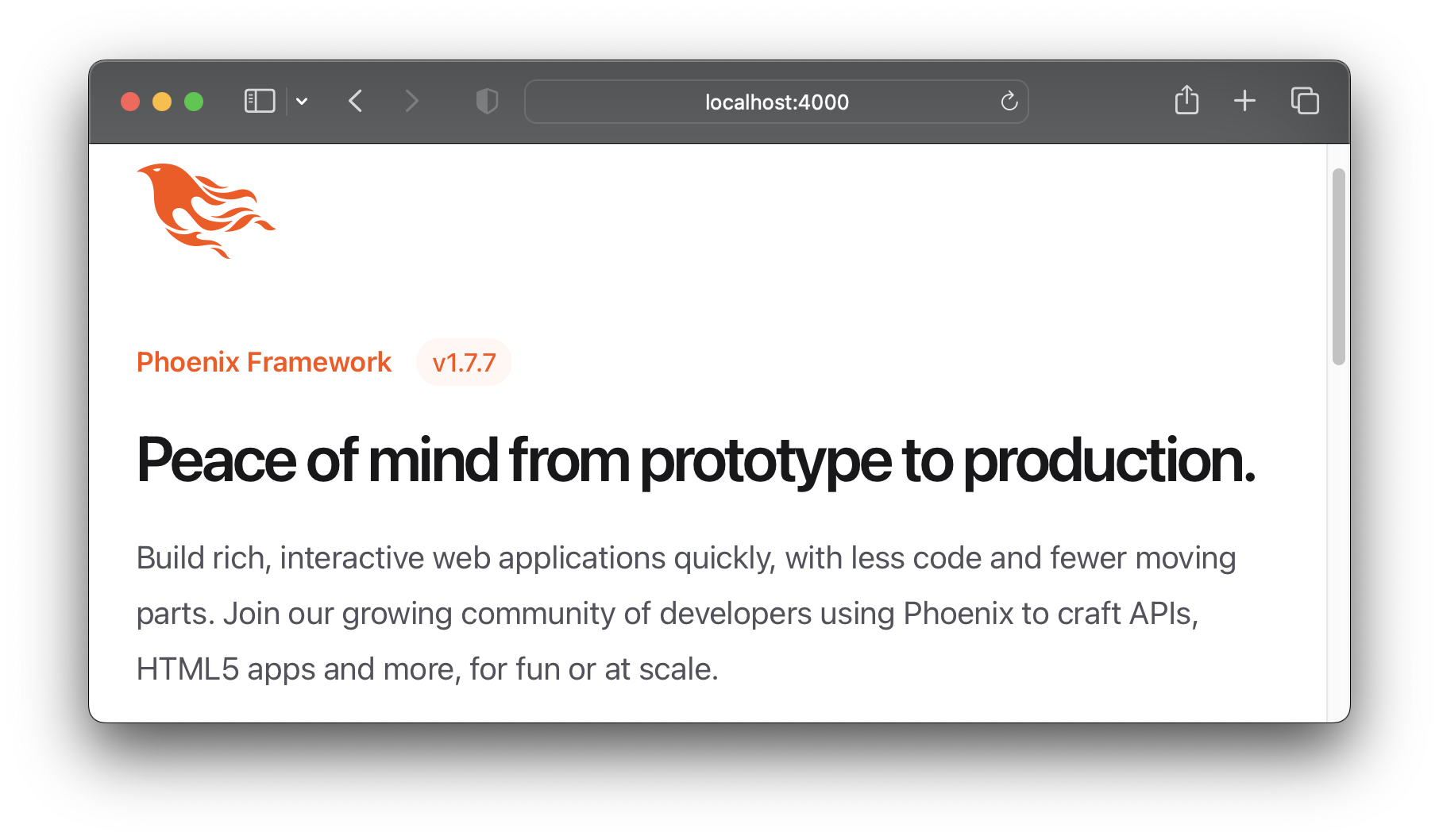Open the Share menu icon
This screenshot has width=1439, height=840.
click(1186, 100)
